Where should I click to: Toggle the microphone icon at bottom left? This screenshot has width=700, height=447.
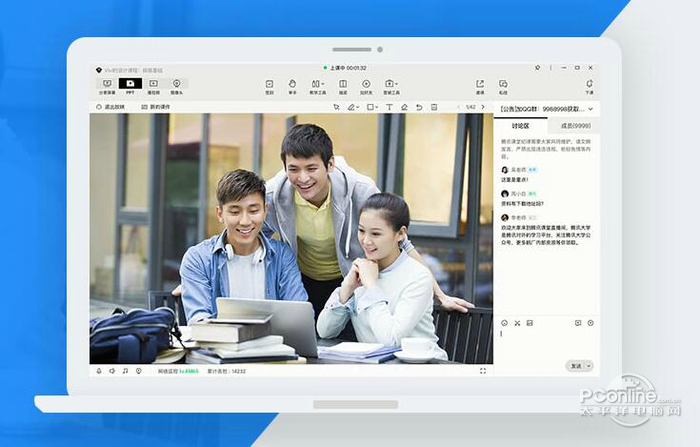click(99, 371)
